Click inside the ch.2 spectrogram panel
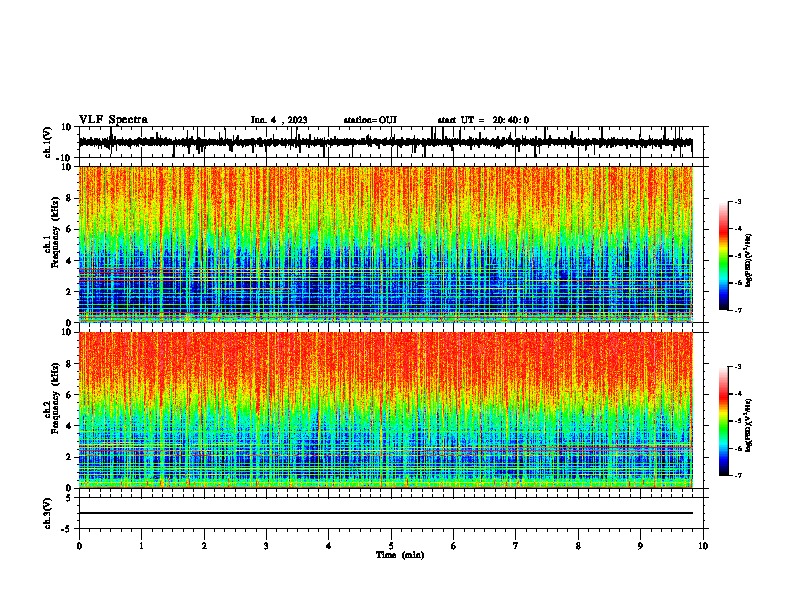 click(x=385, y=410)
